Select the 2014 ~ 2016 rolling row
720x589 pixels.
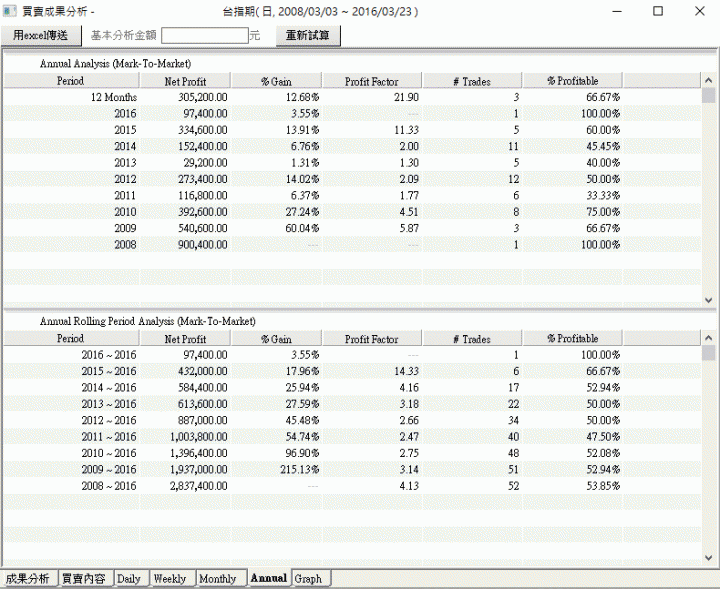(352, 387)
